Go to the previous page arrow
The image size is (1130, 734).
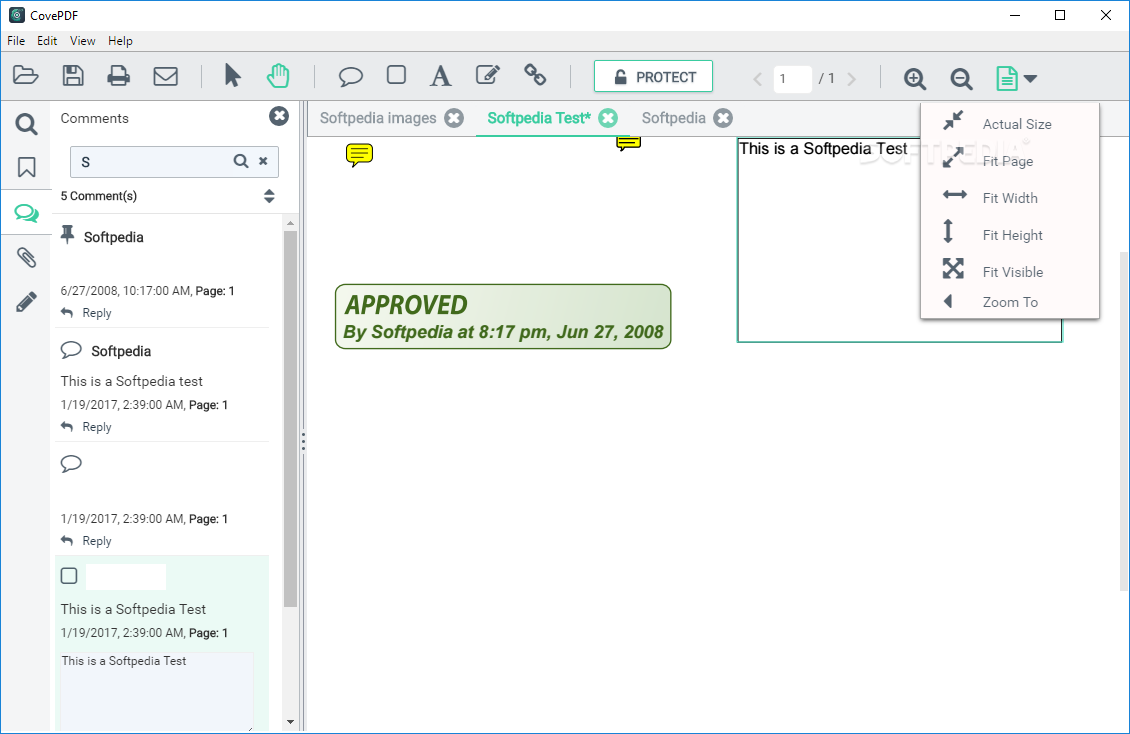tap(757, 79)
